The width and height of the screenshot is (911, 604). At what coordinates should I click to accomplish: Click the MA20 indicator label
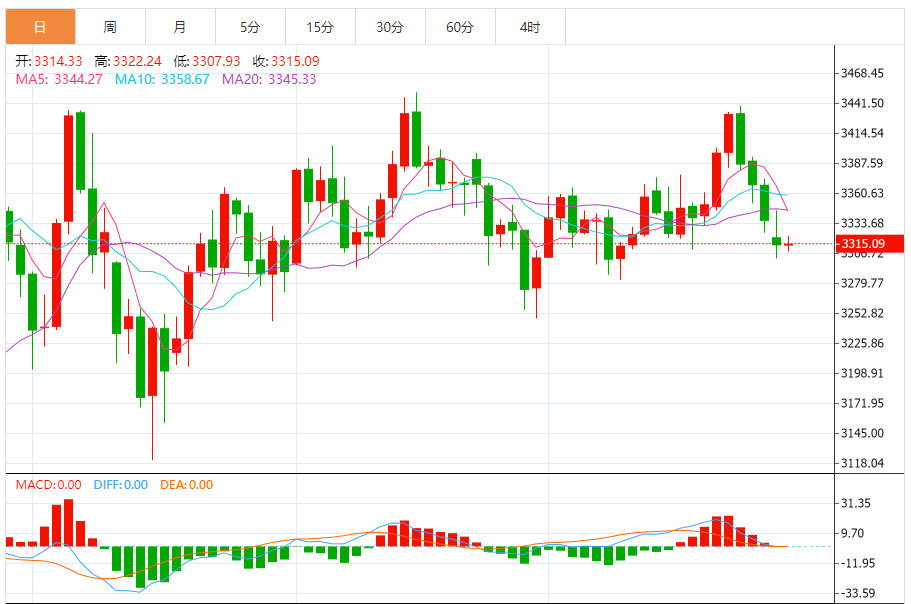pos(269,79)
